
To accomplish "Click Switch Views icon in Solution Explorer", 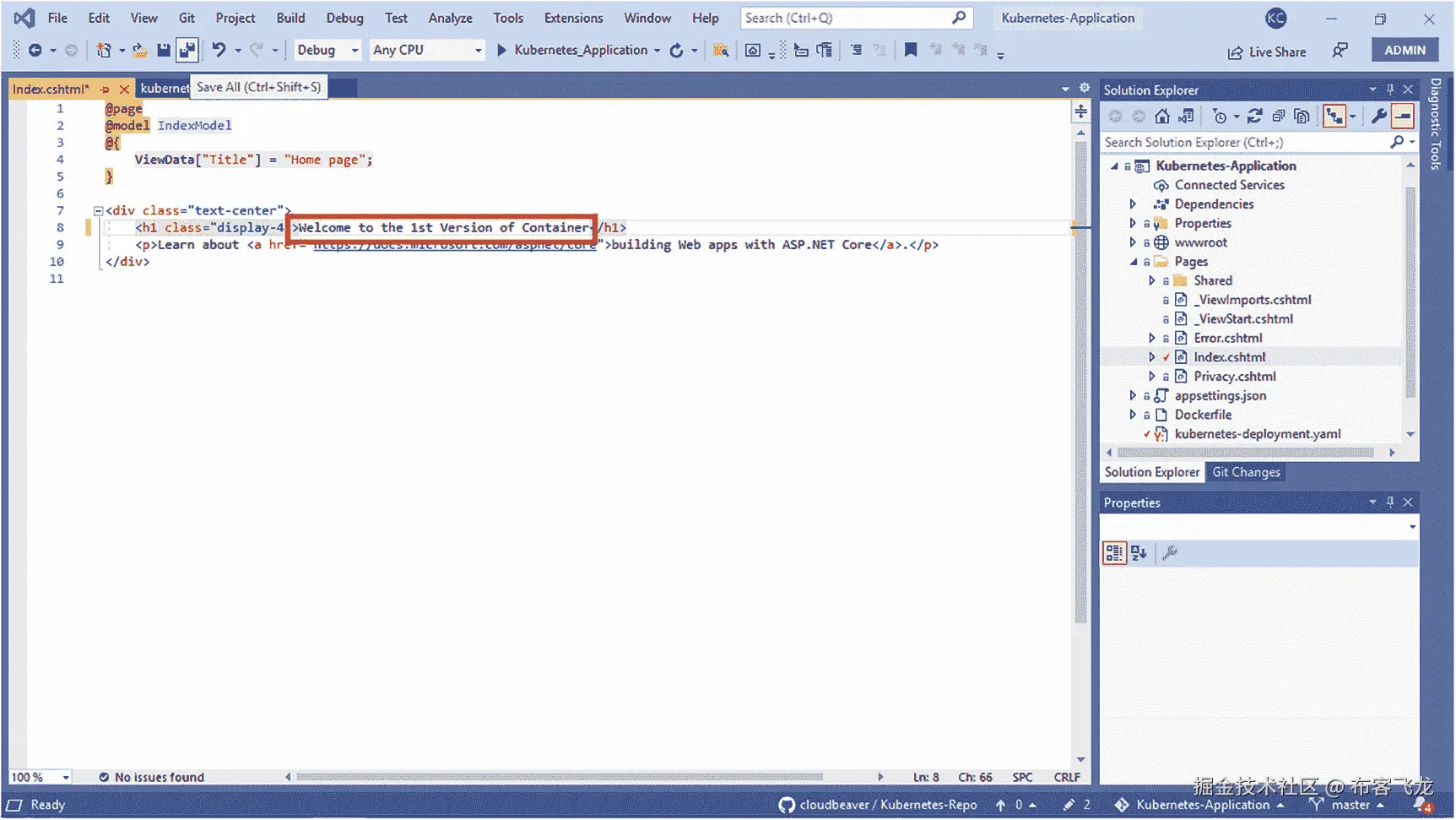I will tap(1187, 117).
